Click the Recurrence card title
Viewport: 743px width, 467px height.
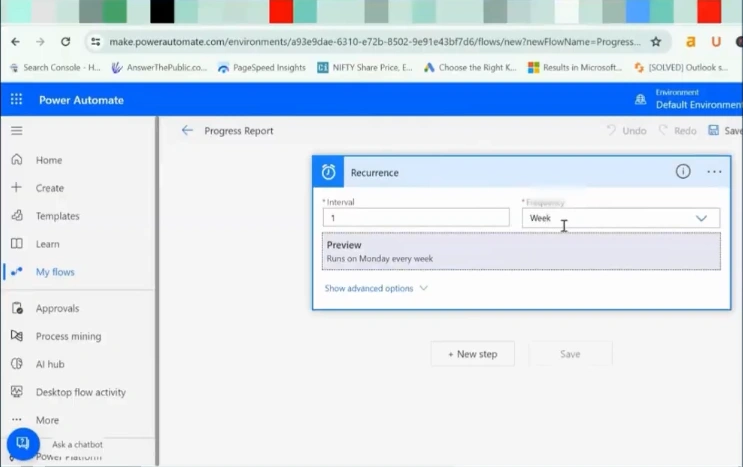(x=374, y=173)
